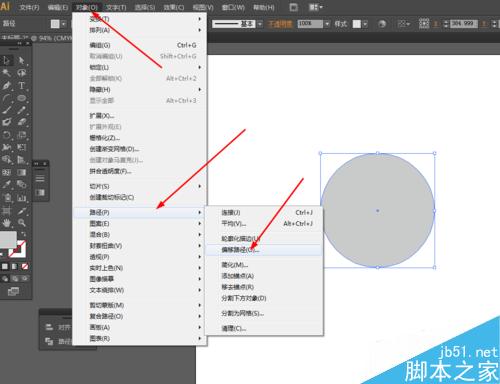Image resolution: width=500 pixels, height=384 pixels.
Task: Open the 样式 graphic style dropdown
Action: [x=365, y=24]
